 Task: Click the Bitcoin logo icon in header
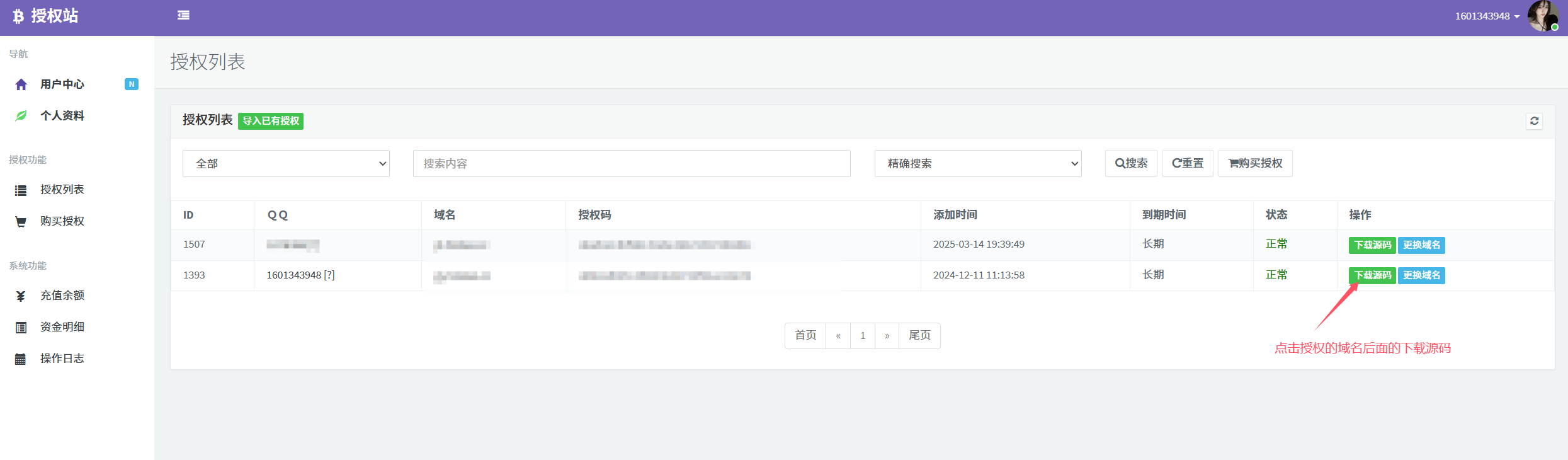[18, 16]
